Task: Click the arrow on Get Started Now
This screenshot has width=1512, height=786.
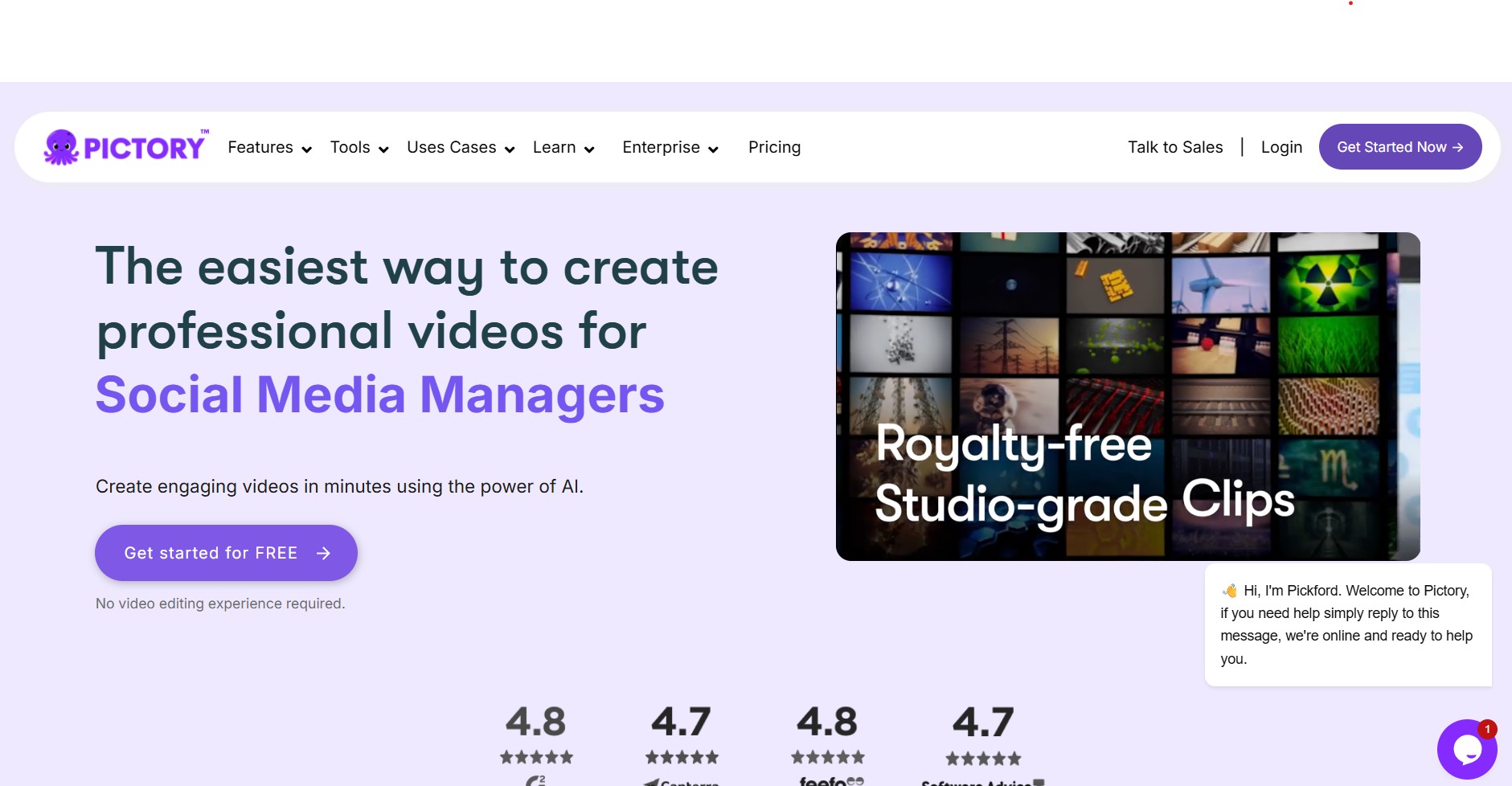Action: pos(1457,147)
